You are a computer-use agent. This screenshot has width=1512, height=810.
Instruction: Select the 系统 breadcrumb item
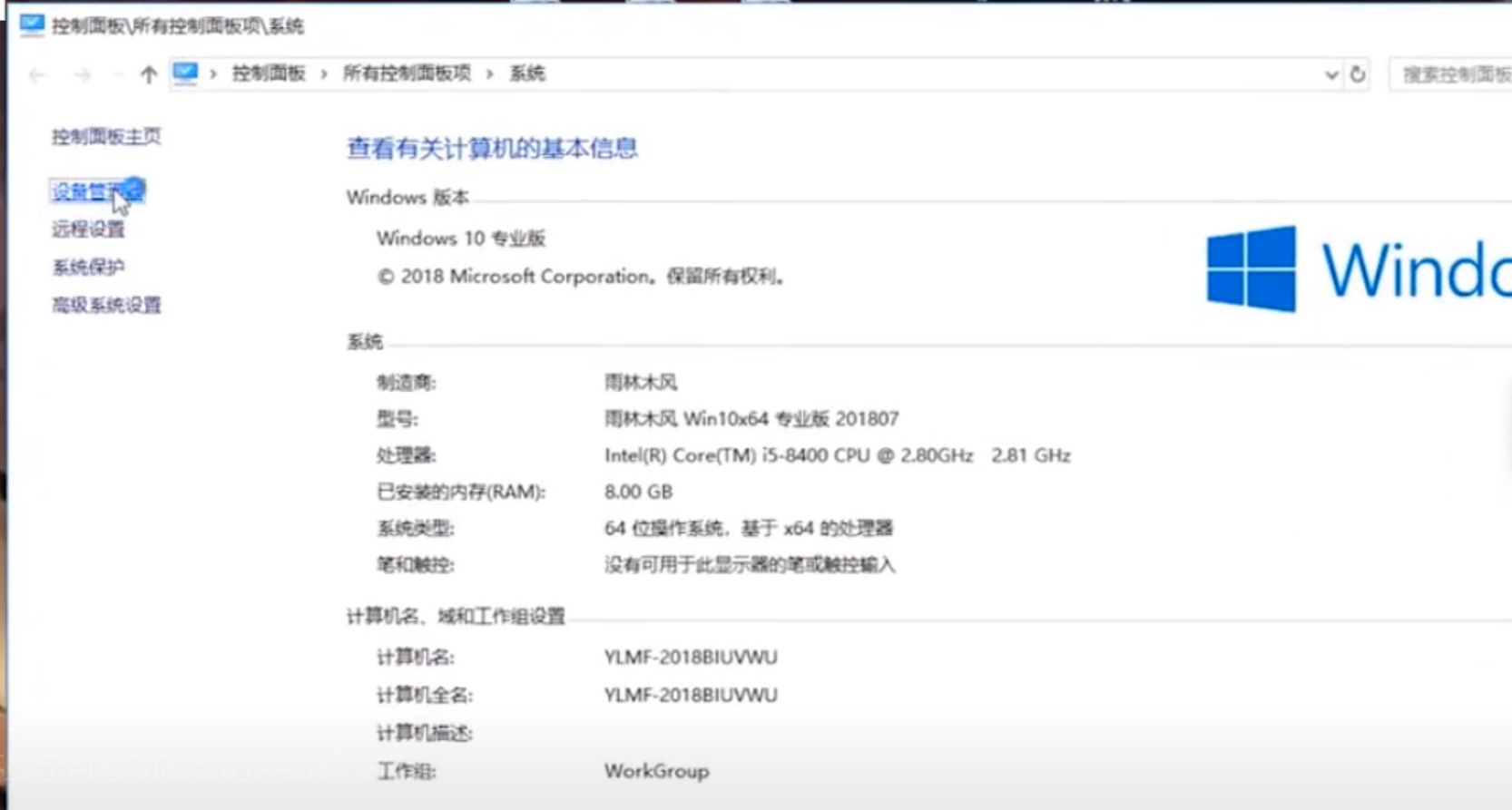526,73
